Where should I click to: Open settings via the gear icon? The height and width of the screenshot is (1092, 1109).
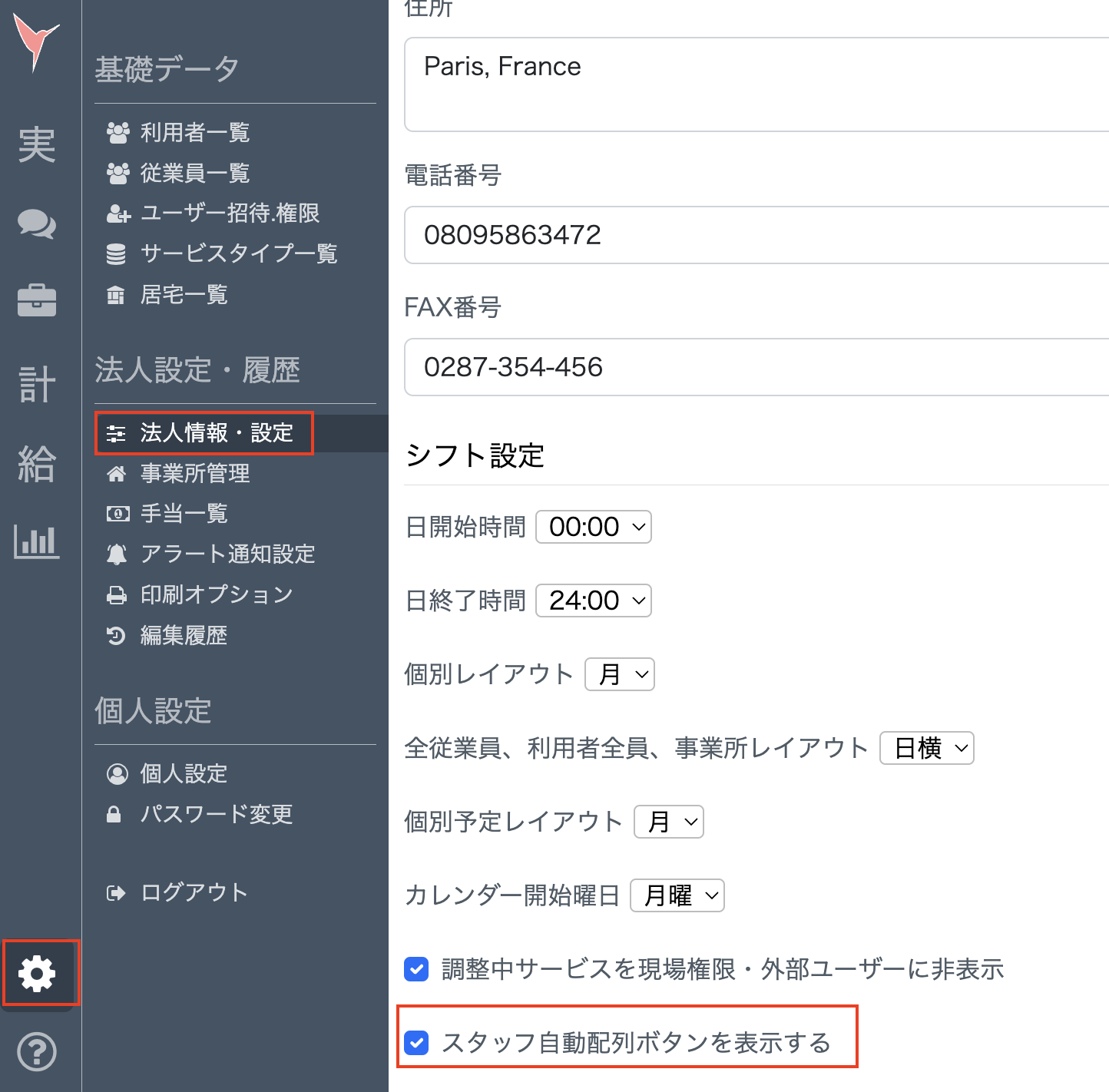click(37, 974)
